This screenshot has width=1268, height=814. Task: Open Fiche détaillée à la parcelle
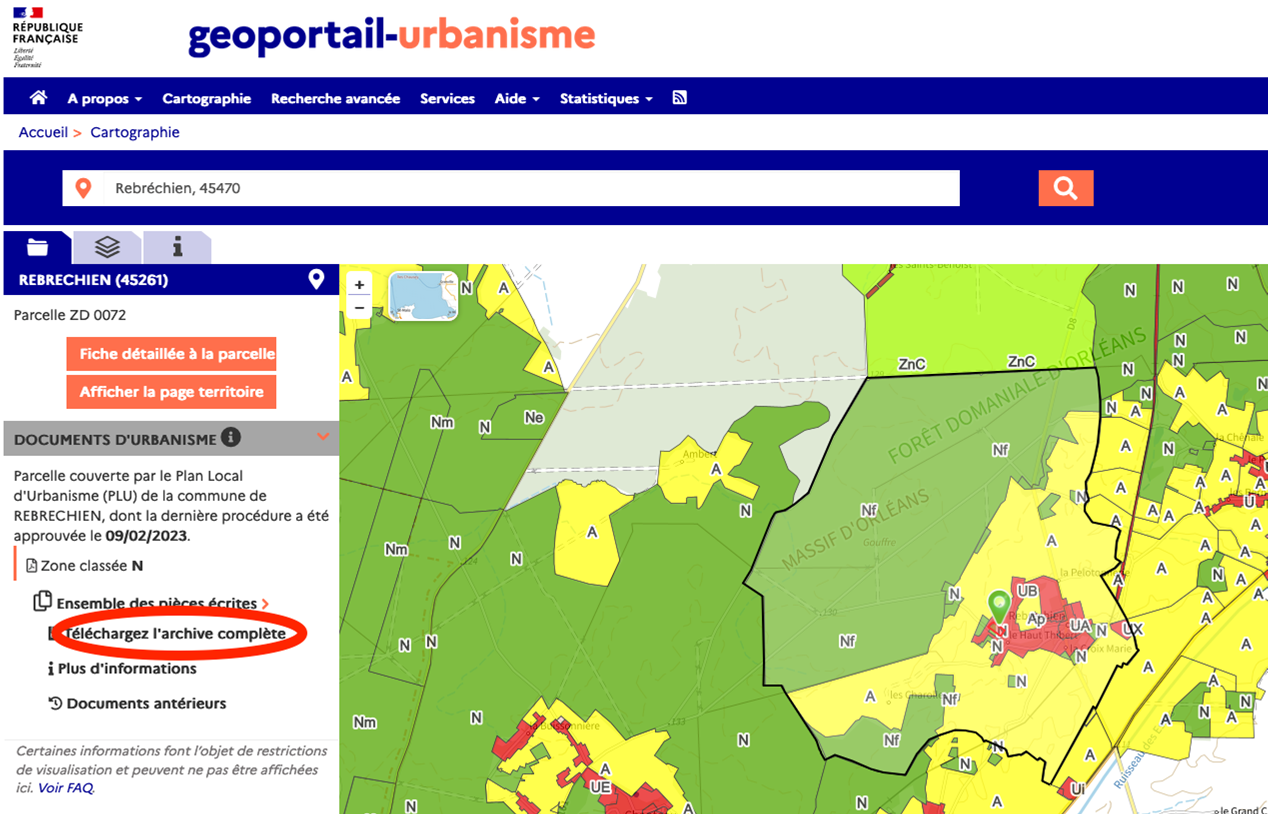tap(171, 354)
